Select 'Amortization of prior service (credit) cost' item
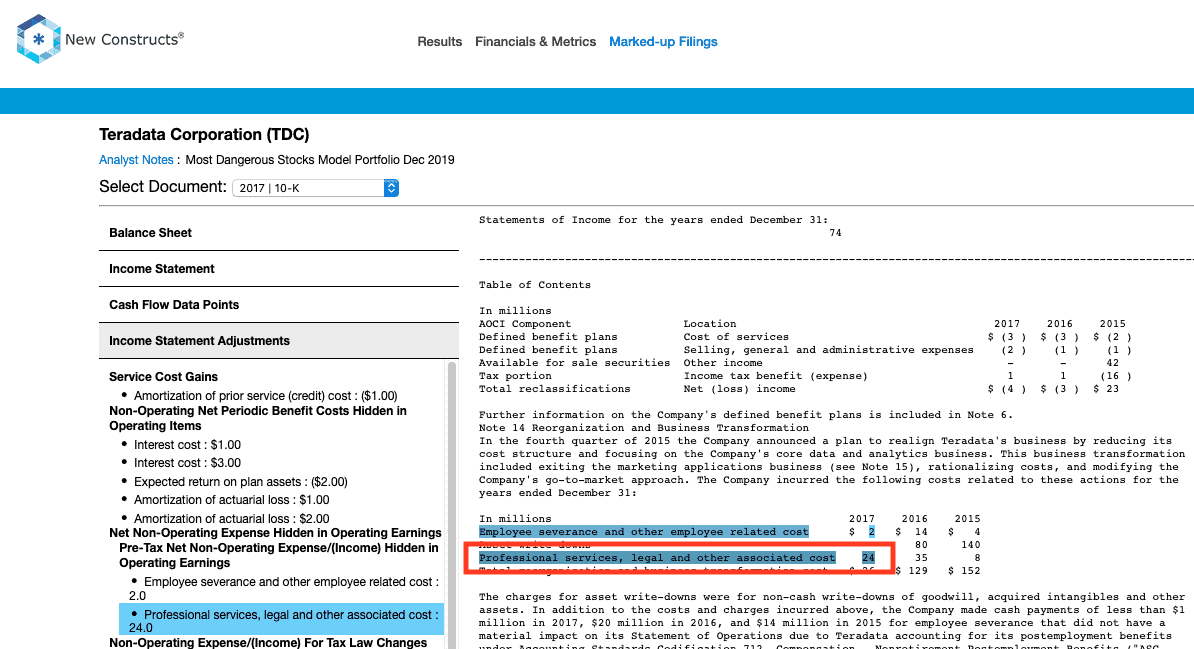The image size is (1194, 649). tap(266, 396)
